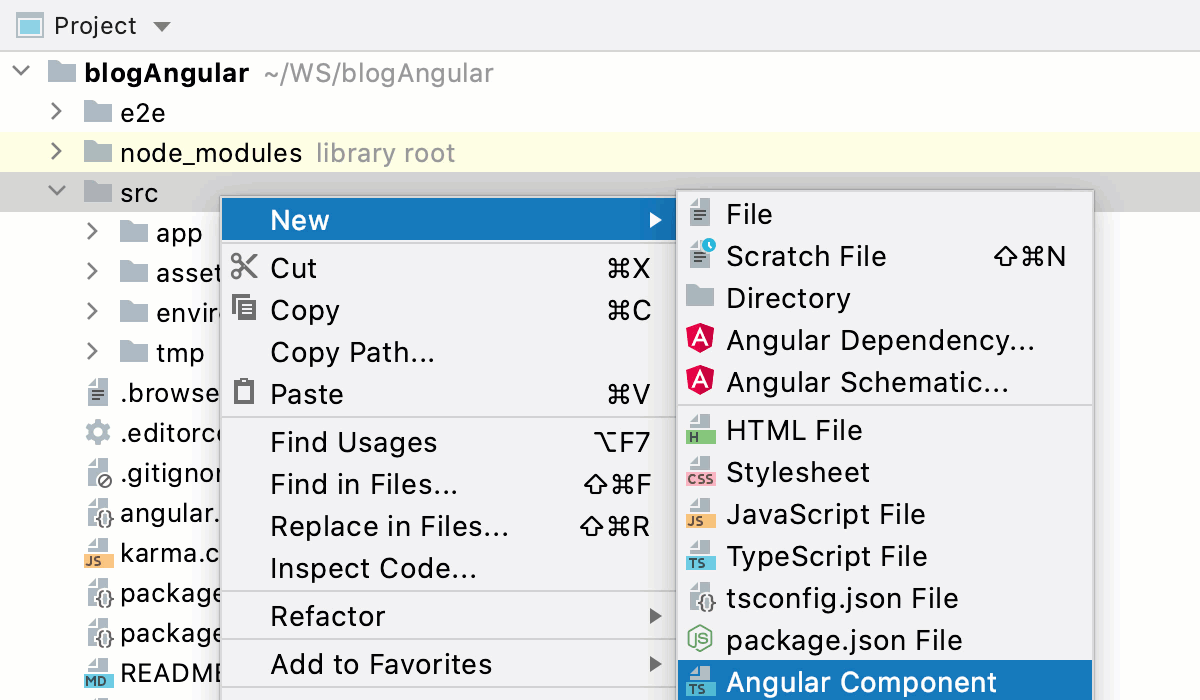Click the Copy icon in the context menu
This screenshot has width=1200, height=700.
pos(245,309)
